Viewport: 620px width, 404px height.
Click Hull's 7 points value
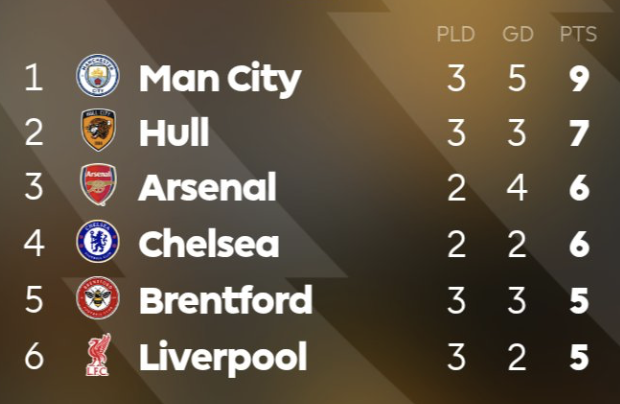(x=580, y=133)
